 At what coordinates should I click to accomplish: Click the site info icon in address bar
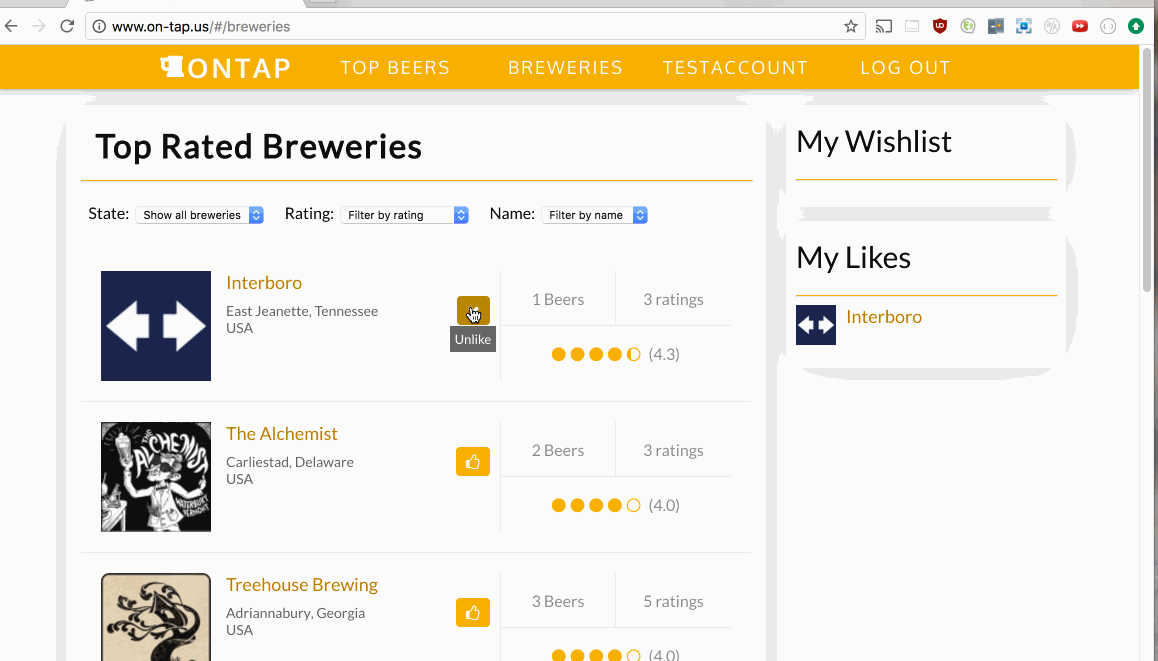[x=99, y=27]
